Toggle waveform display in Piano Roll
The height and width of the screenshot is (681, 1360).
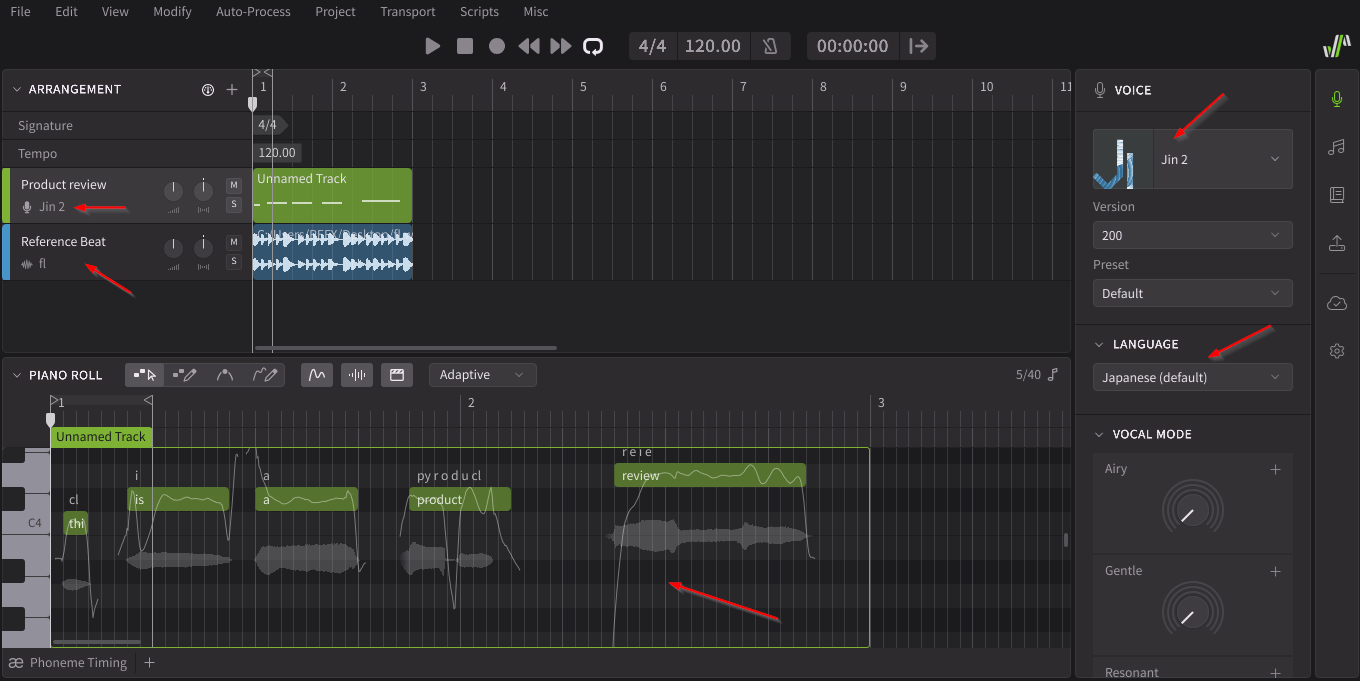[357, 375]
